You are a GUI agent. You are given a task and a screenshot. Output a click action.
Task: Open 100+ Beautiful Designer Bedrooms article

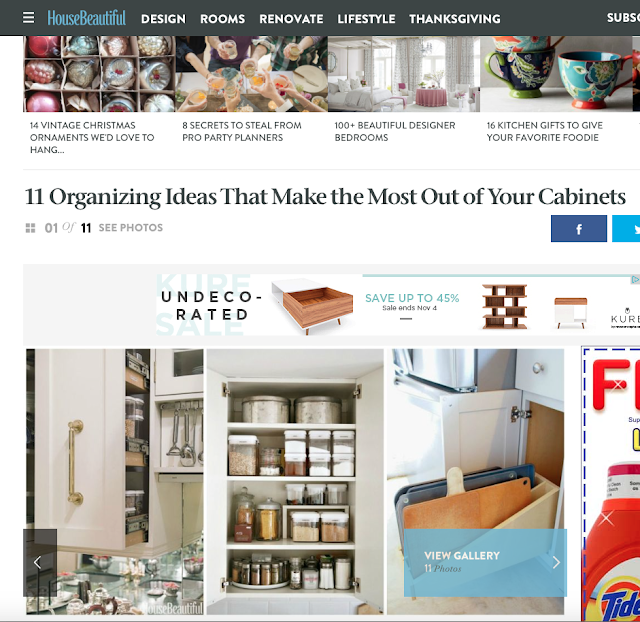(395, 131)
